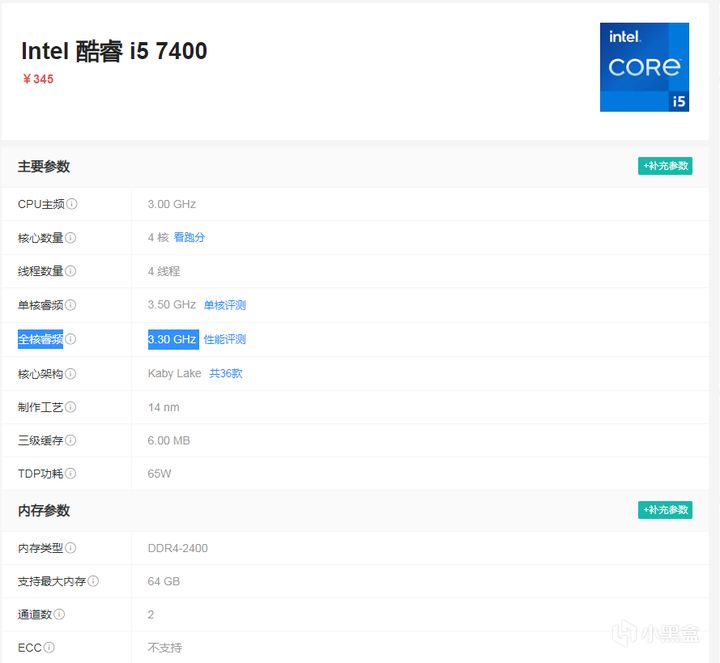This screenshot has width=720, height=663.
Task: Click the 通道数 value 2
Action: point(151,614)
